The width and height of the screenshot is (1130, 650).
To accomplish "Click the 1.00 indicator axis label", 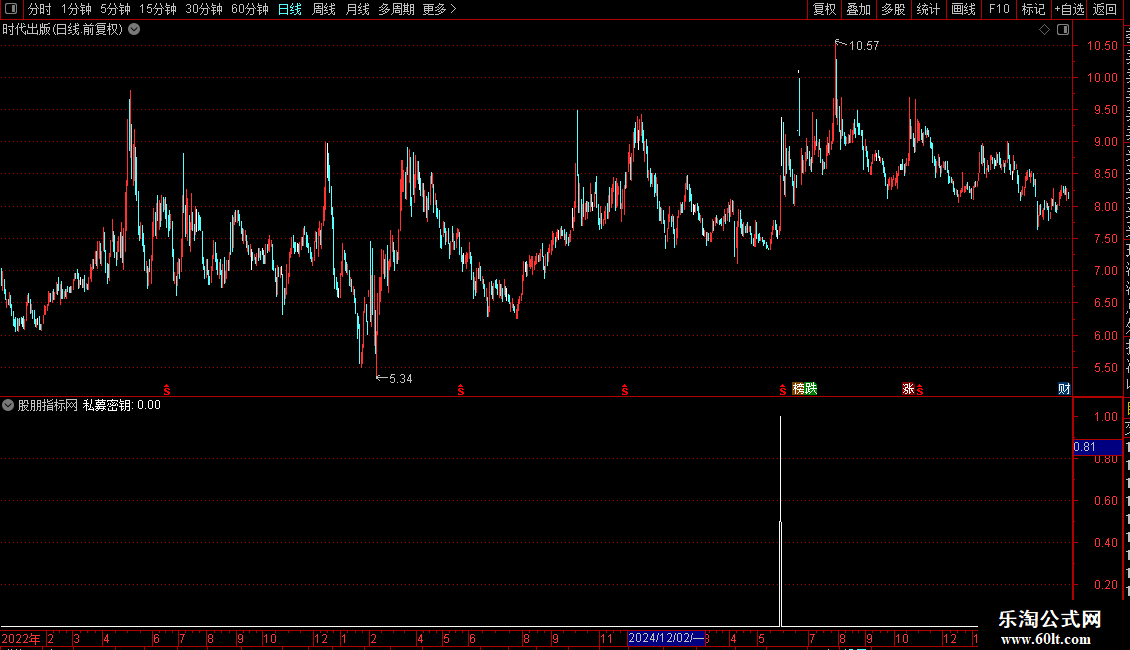I will tap(1105, 417).
